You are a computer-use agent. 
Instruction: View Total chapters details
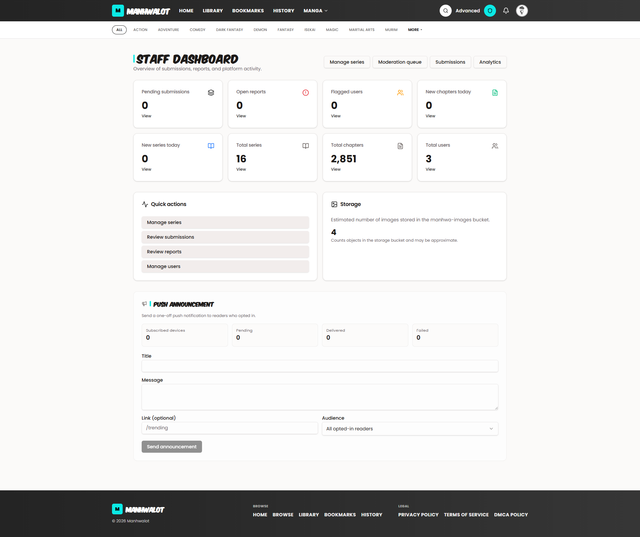point(336,169)
